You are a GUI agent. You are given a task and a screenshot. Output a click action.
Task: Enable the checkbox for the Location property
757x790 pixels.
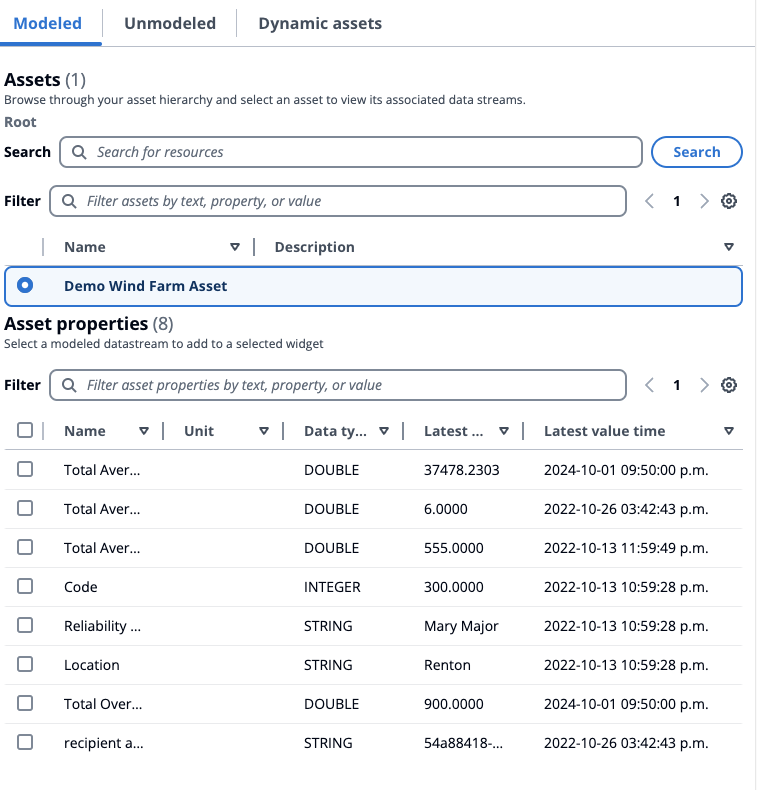pyautogui.click(x=25, y=664)
